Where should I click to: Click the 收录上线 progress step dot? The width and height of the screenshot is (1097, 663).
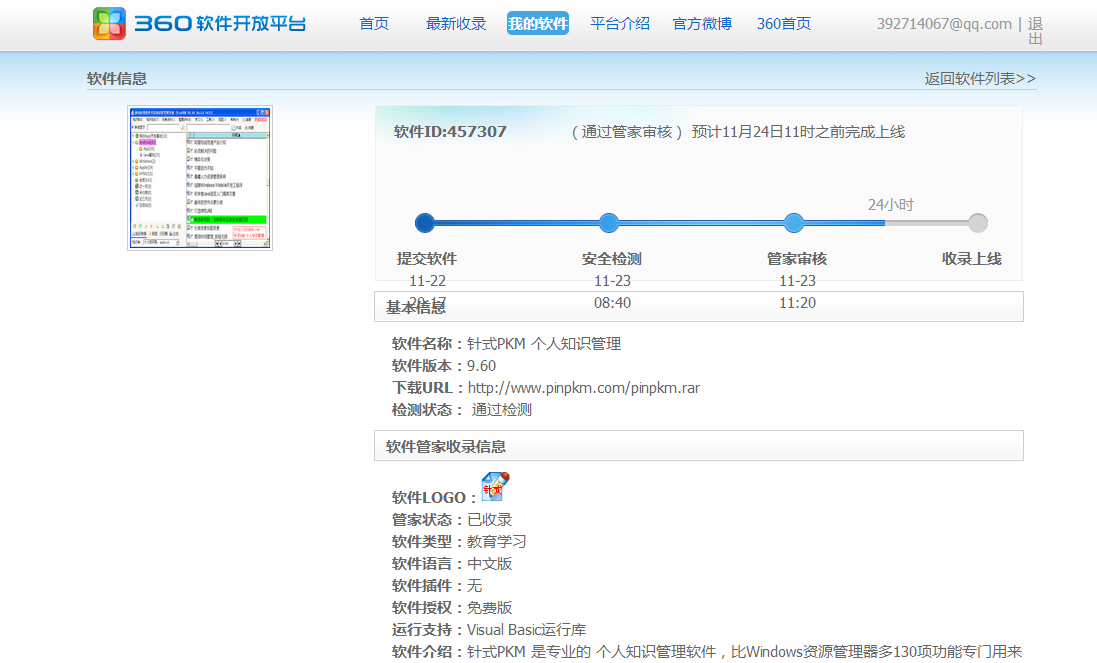coord(978,223)
